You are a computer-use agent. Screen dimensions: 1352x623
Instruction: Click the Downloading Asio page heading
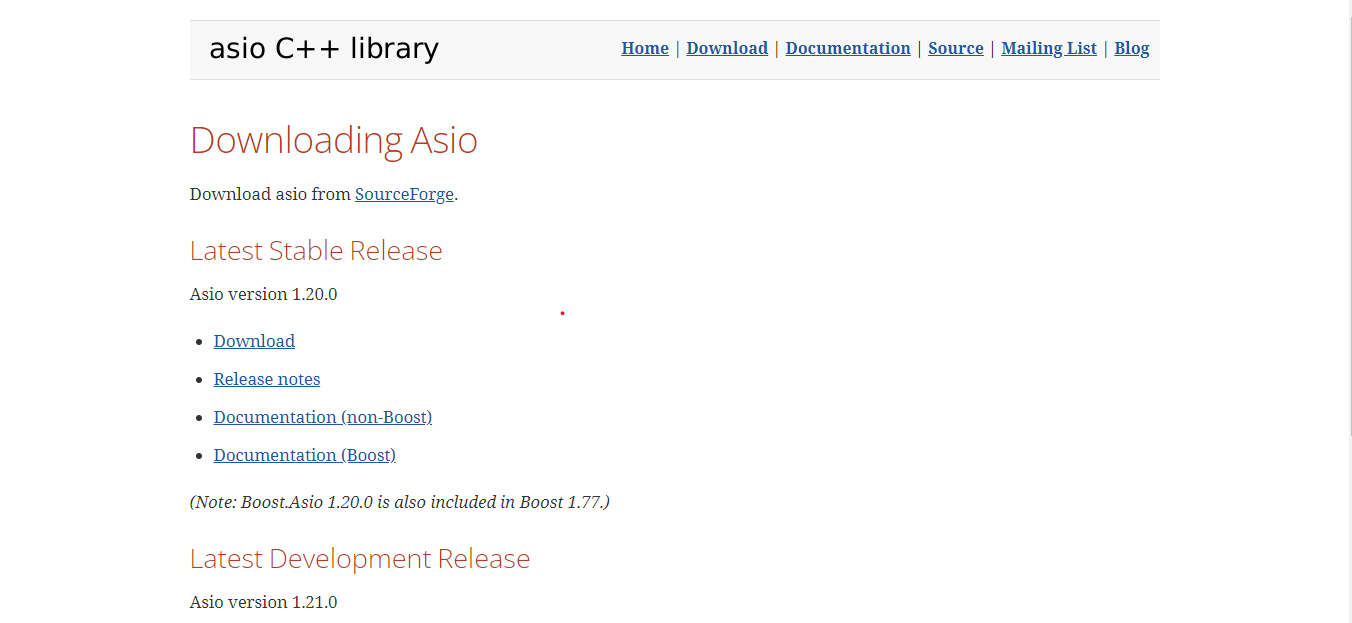[333, 140]
